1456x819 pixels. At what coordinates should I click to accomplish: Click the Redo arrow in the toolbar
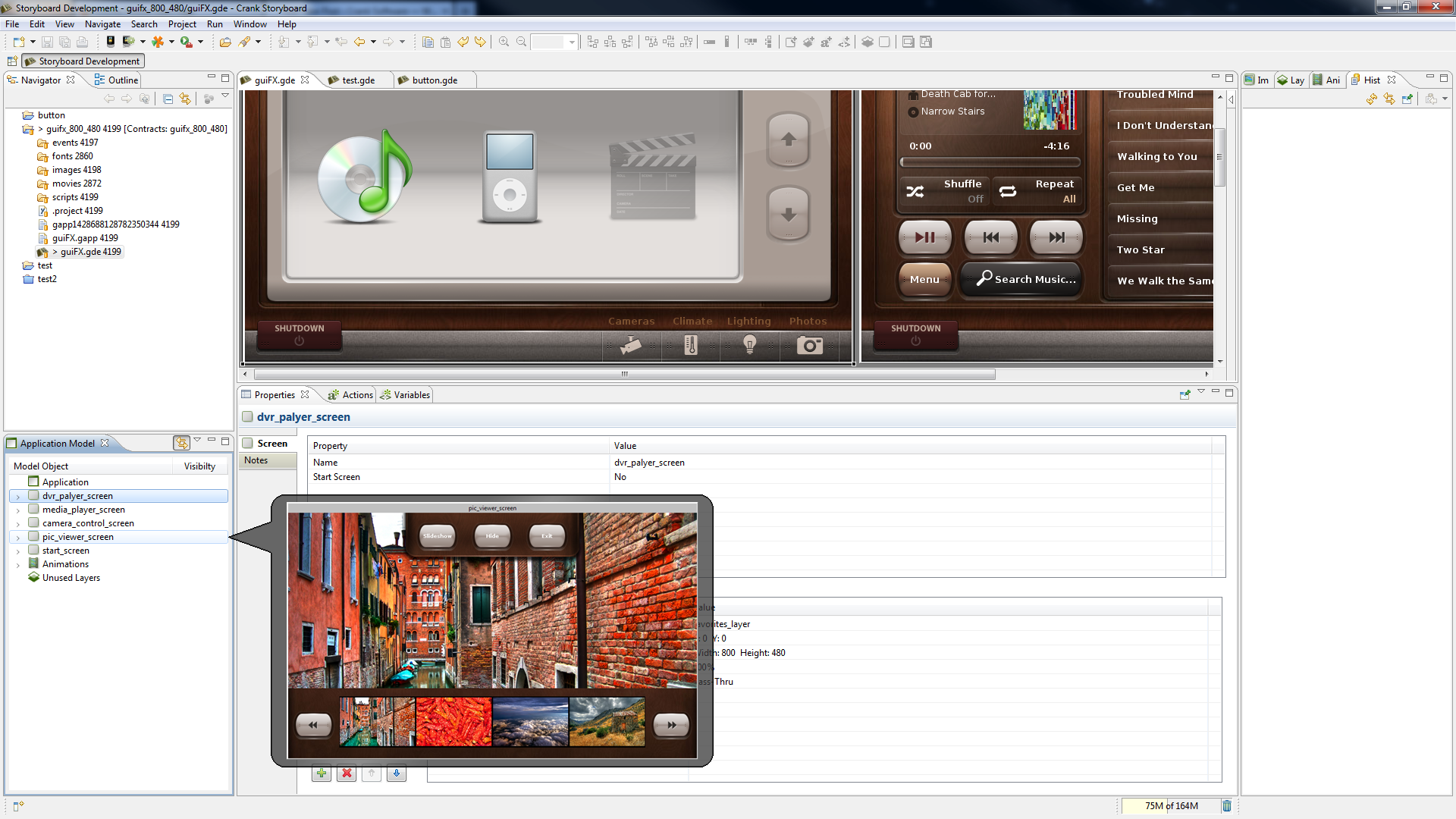480,42
